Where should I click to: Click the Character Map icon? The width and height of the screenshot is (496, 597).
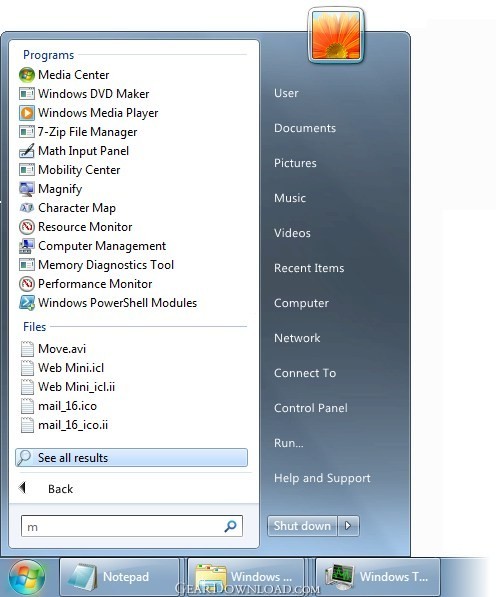(x=27, y=208)
